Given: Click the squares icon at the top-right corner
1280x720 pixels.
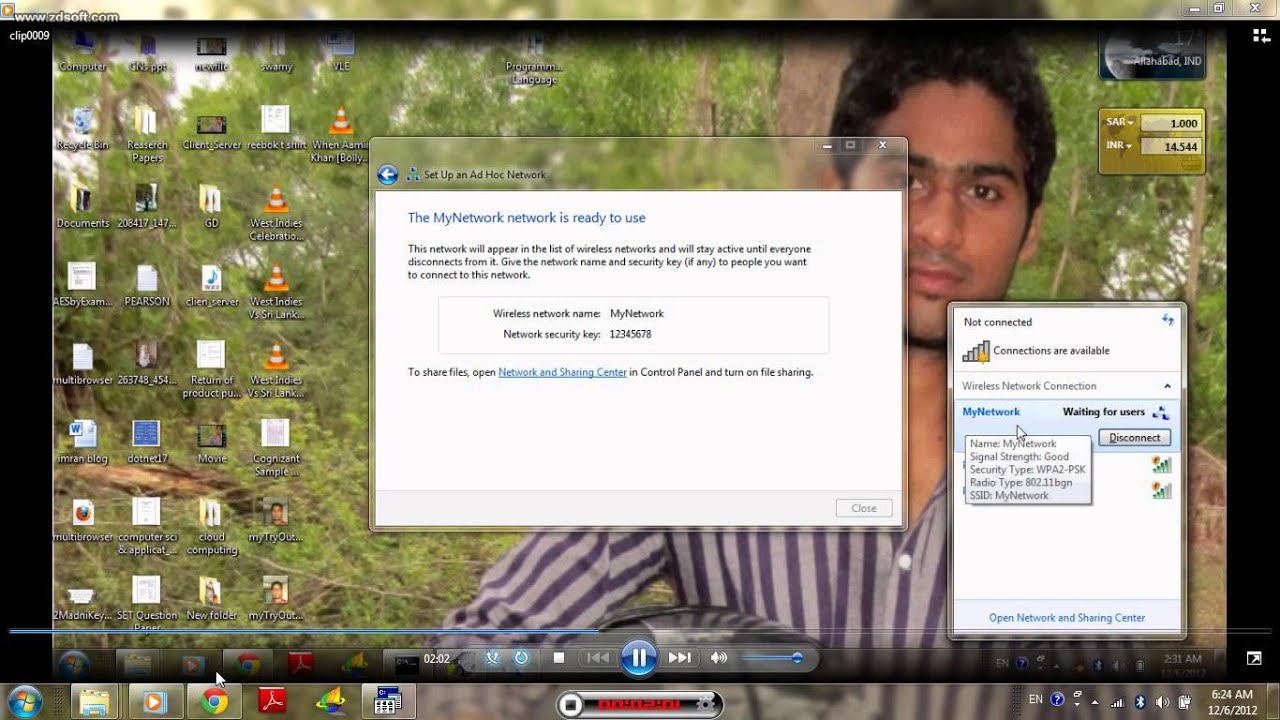Looking at the screenshot, I should [x=1261, y=36].
